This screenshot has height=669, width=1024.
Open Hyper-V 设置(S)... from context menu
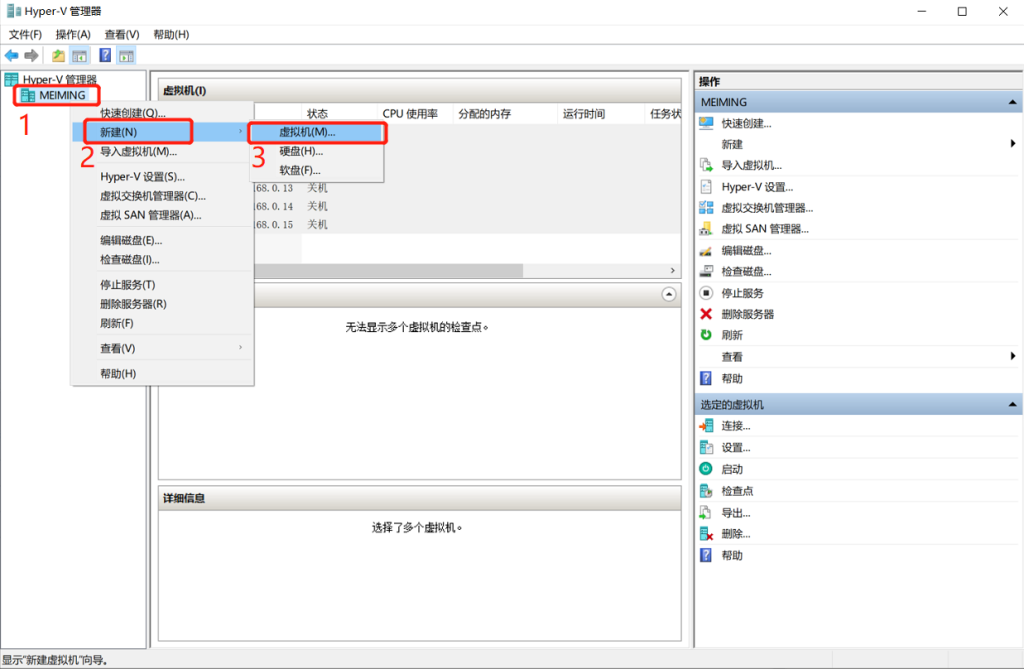pos(162,176)
